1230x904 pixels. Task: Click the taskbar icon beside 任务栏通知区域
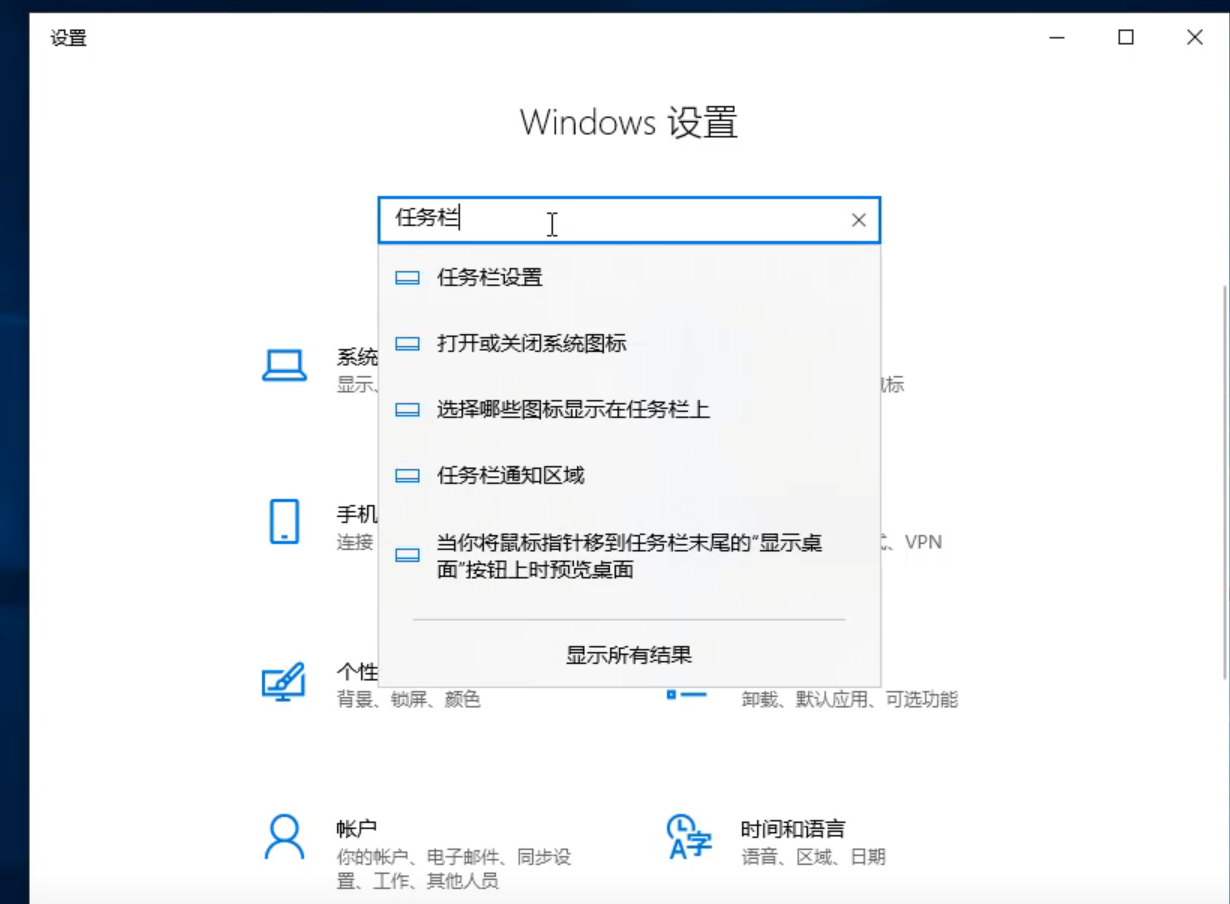pos(407,476)
